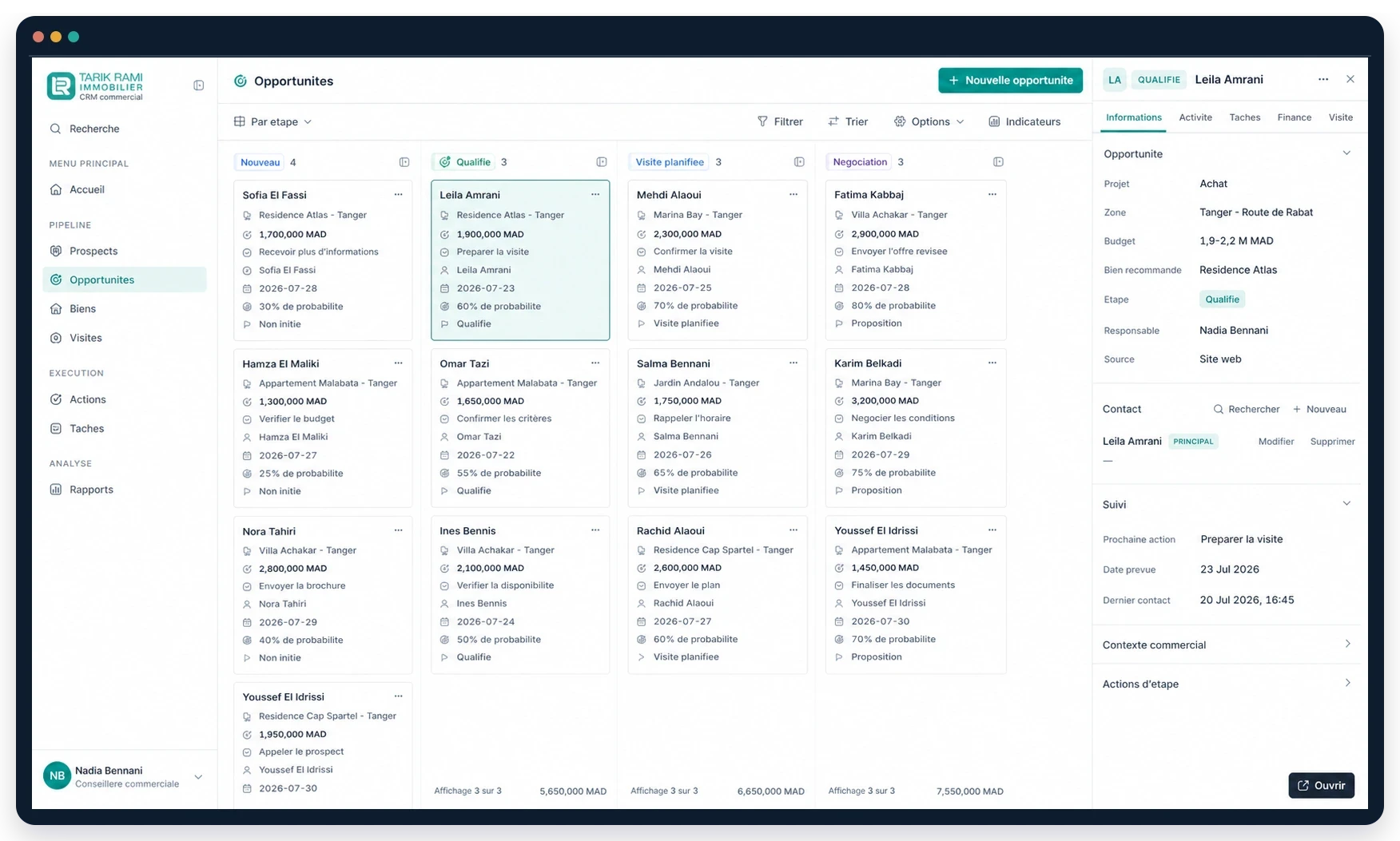
Task: Click the Qualifie stage badge in Etape row
Action: (1223, 300)
